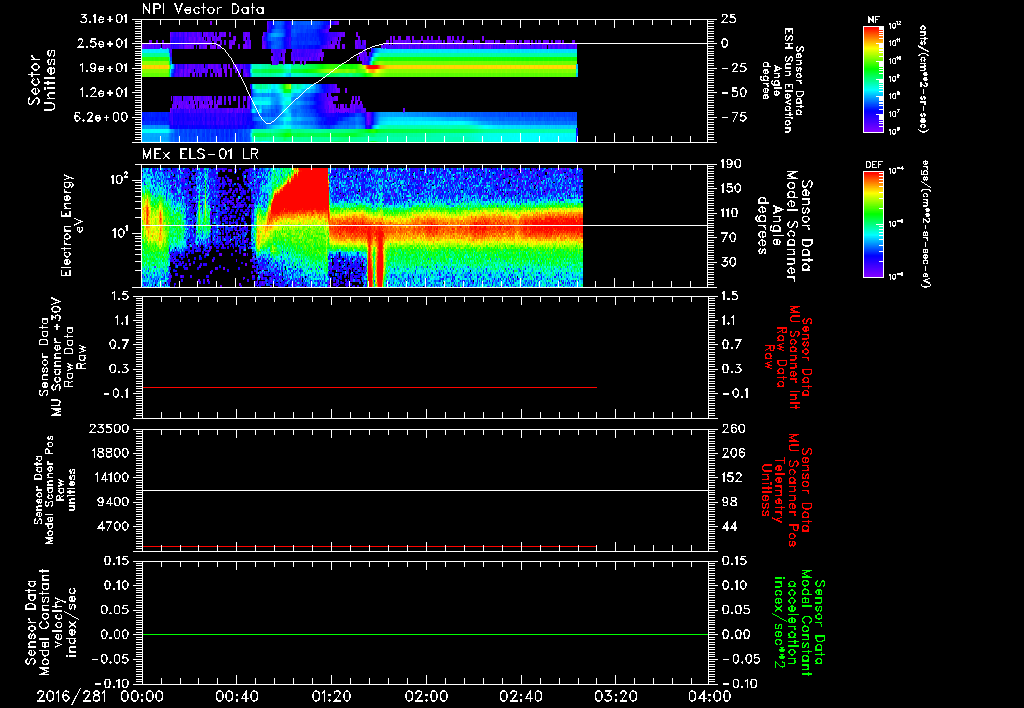Click the green zero line in the velocity panel
This screenshot has width=1024, height=708.
coord(425,634)
